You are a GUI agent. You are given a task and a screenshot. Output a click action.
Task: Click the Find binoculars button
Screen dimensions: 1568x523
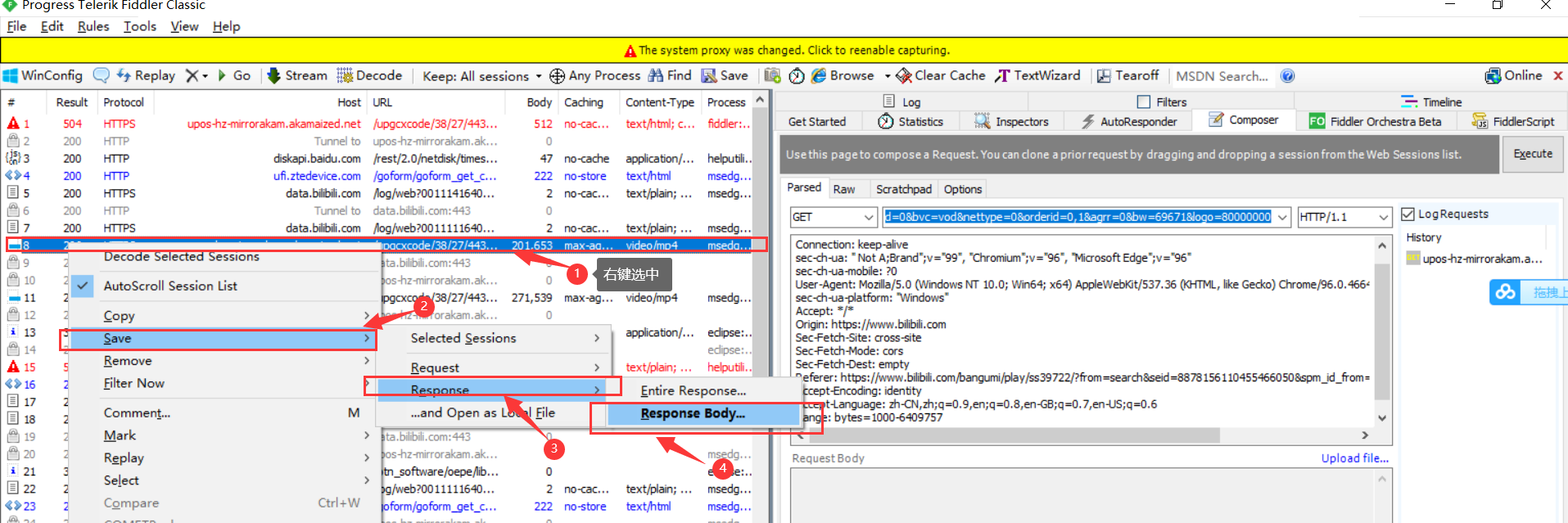pos(670,75)
